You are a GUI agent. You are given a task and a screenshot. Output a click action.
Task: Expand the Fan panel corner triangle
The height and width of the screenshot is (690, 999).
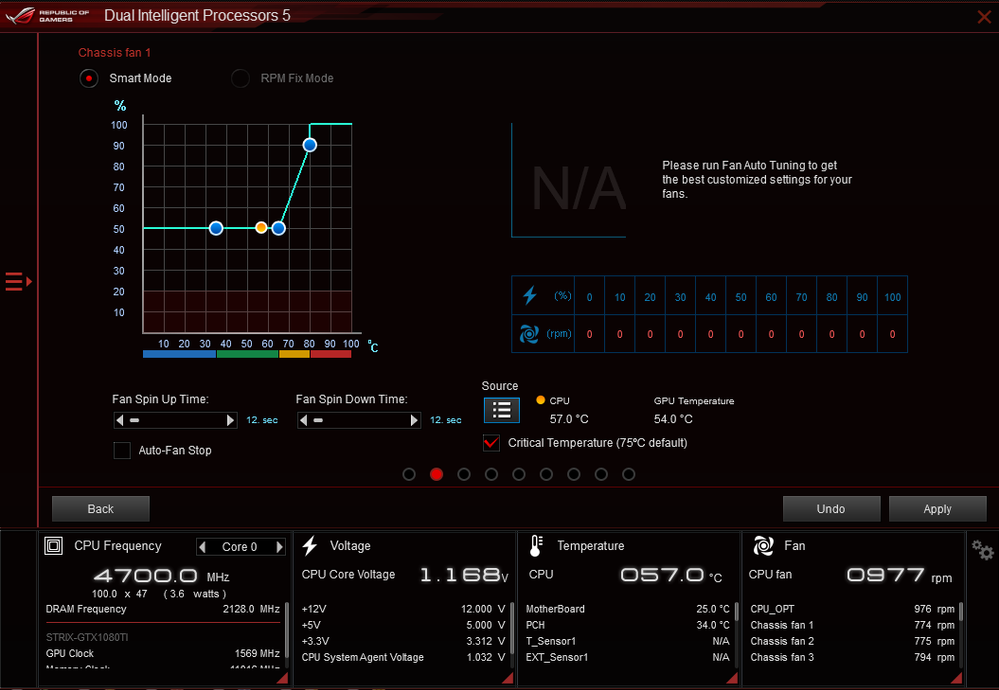click(x=956, y=679)
